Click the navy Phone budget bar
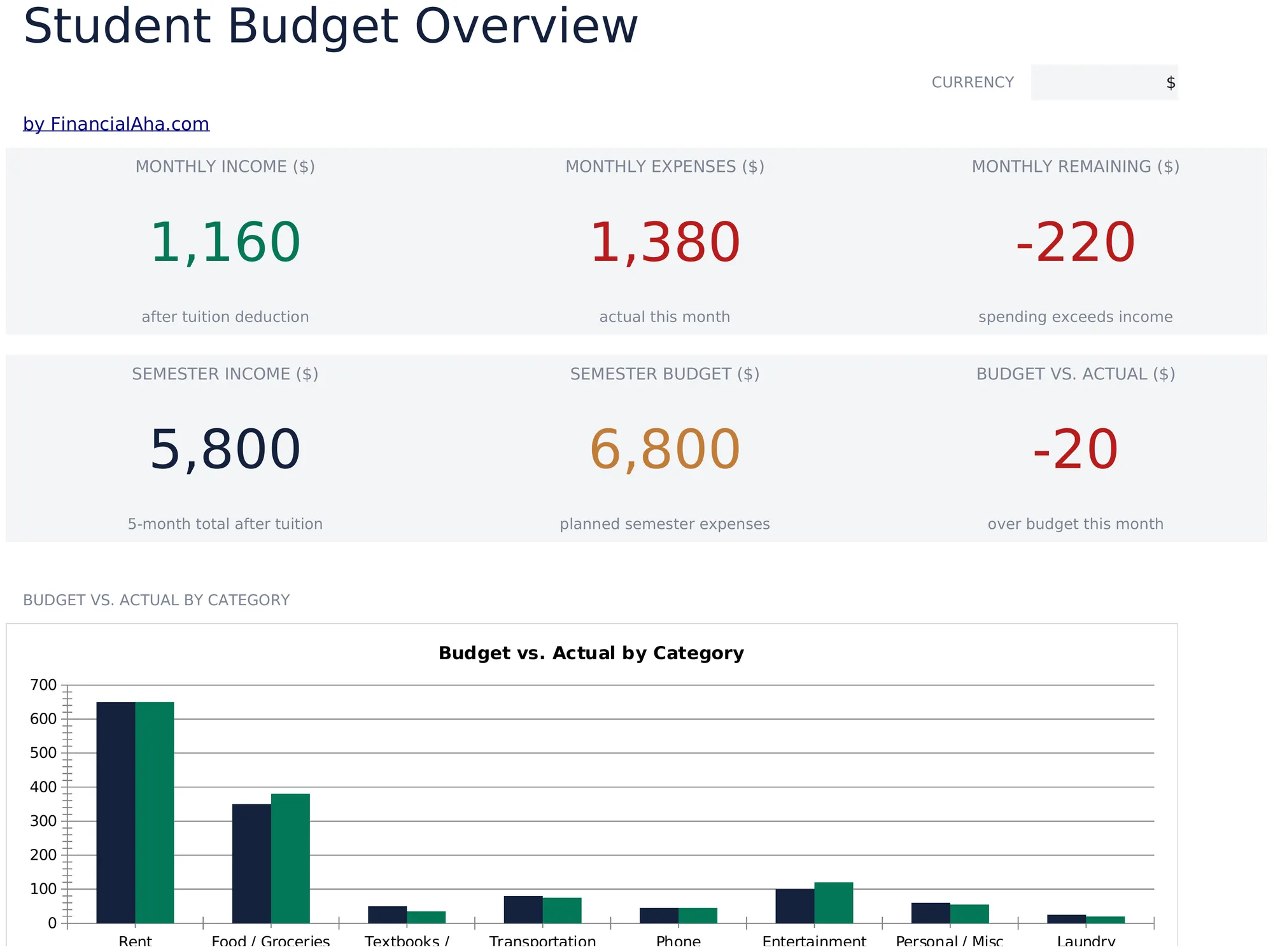 [659, 916]
